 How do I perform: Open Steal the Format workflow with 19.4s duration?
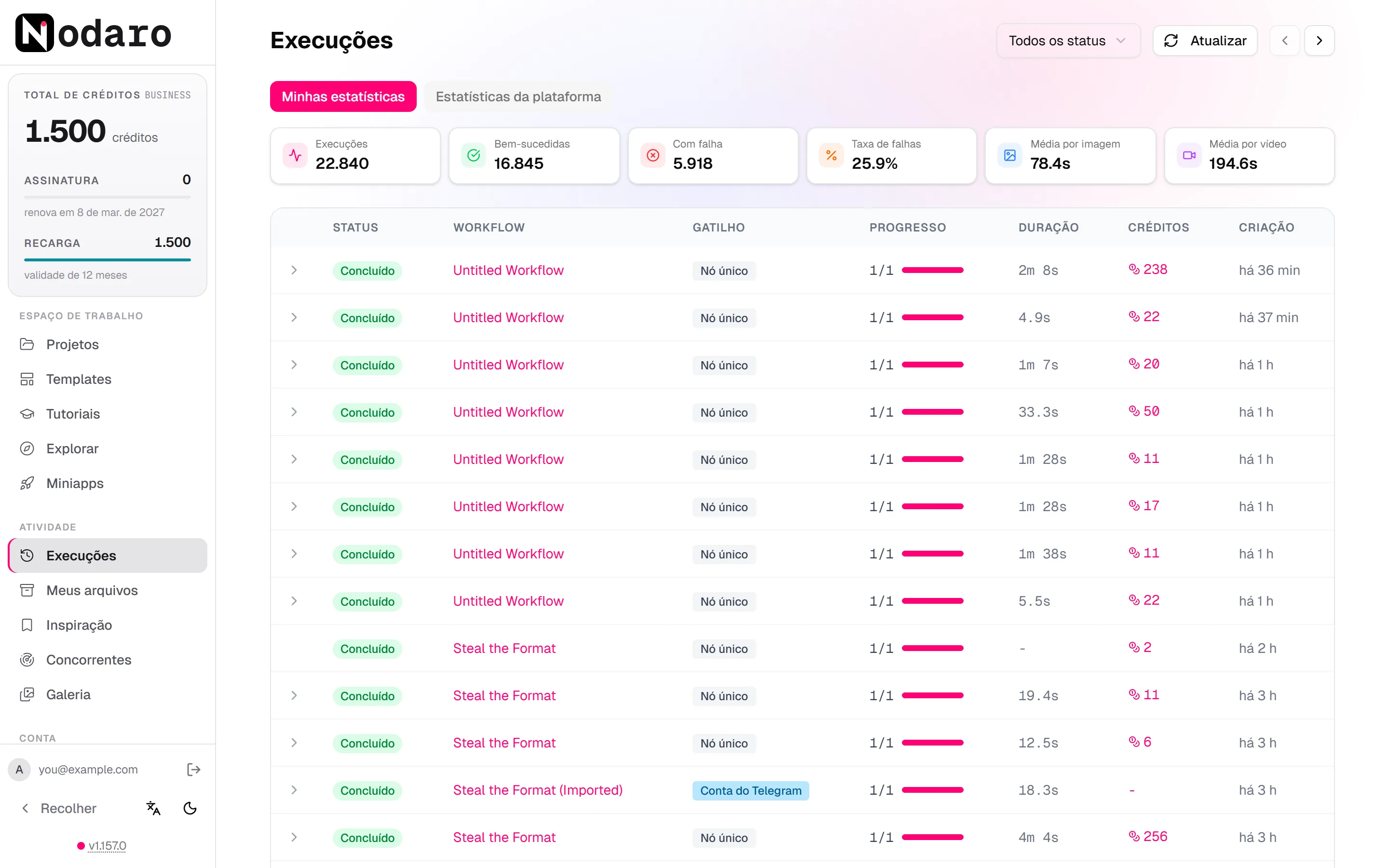(504, 696)
